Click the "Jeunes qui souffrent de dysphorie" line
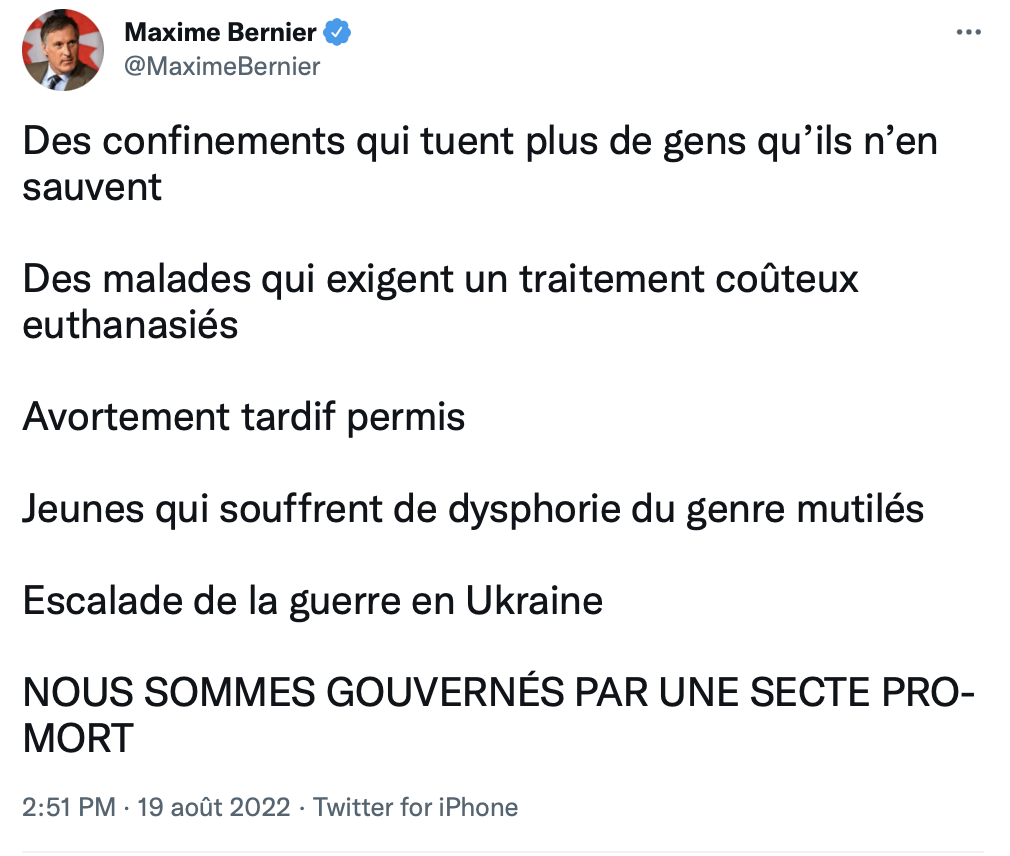 click(x=473, y=509)
